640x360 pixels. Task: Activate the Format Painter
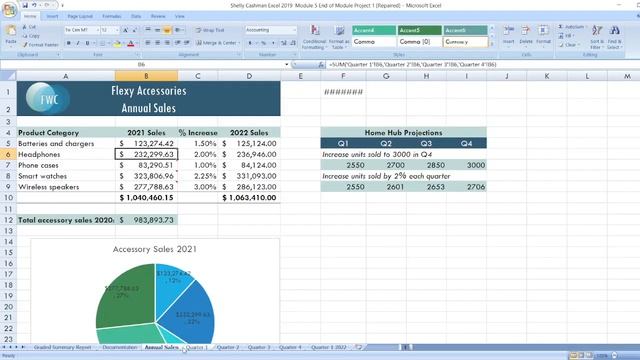pos(40,45)
